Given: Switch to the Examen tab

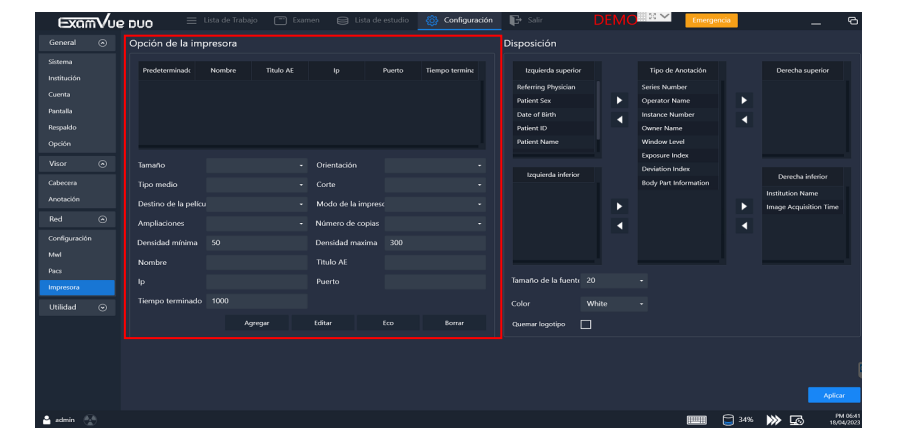Looking at the screenshot, I should tap(297, 20).
